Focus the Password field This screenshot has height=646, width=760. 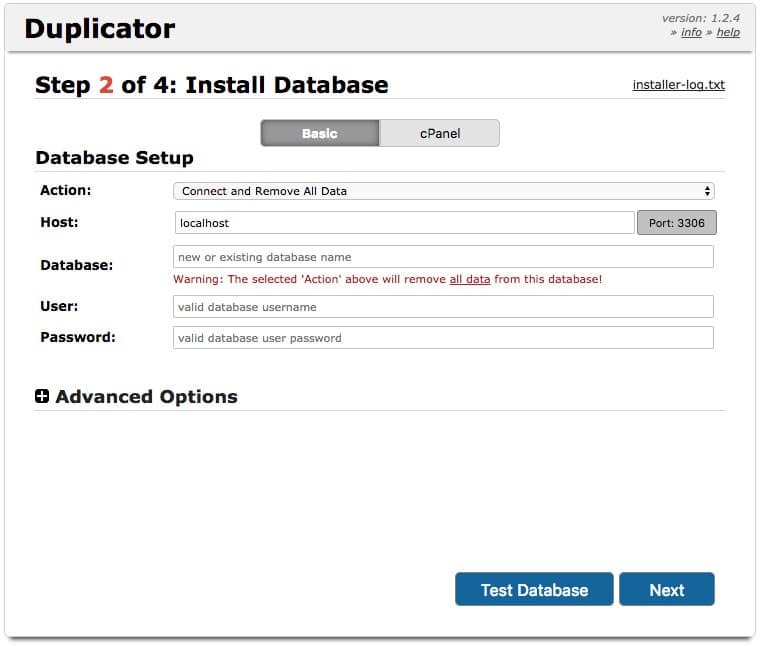[x=443, y=338]
